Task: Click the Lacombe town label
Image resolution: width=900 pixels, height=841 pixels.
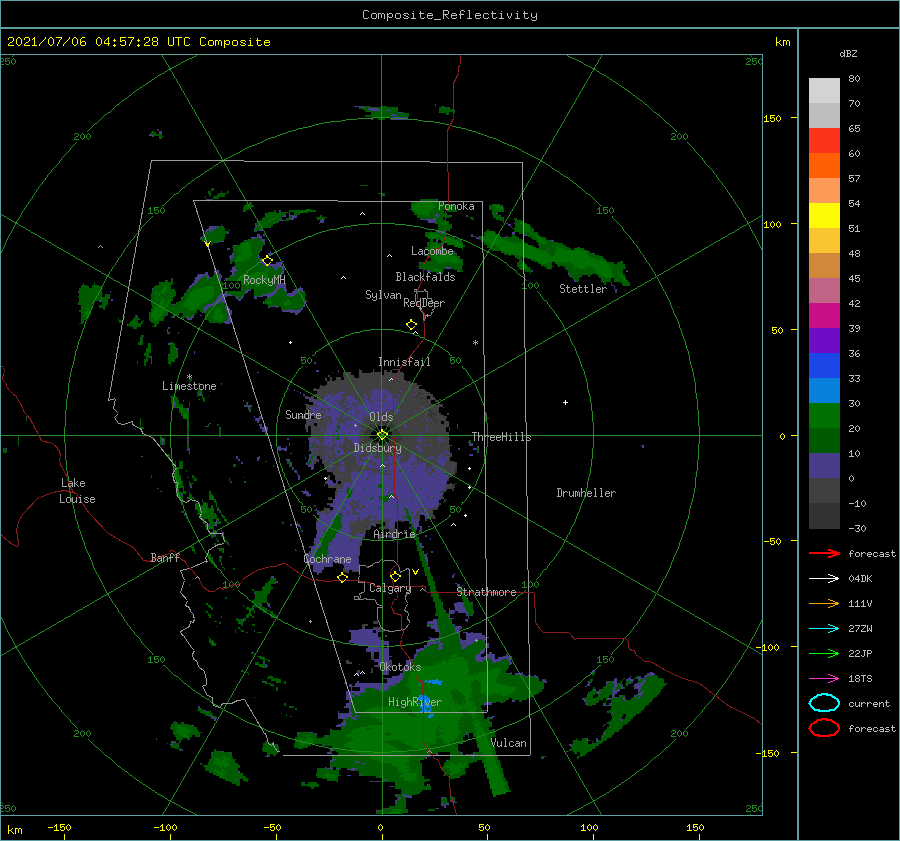Action: 432,251
